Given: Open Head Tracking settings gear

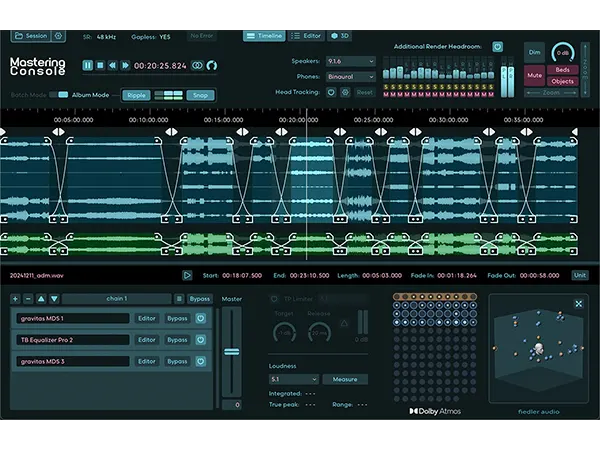Looking at the screenshot, I should pos(345,92).
